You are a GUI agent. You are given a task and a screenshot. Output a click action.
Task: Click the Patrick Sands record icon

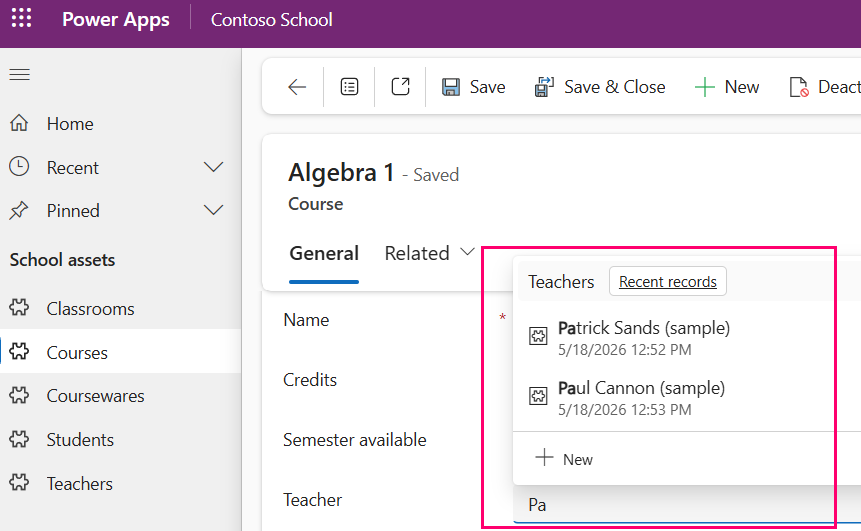pyautogui.click(x=538, y=336)
